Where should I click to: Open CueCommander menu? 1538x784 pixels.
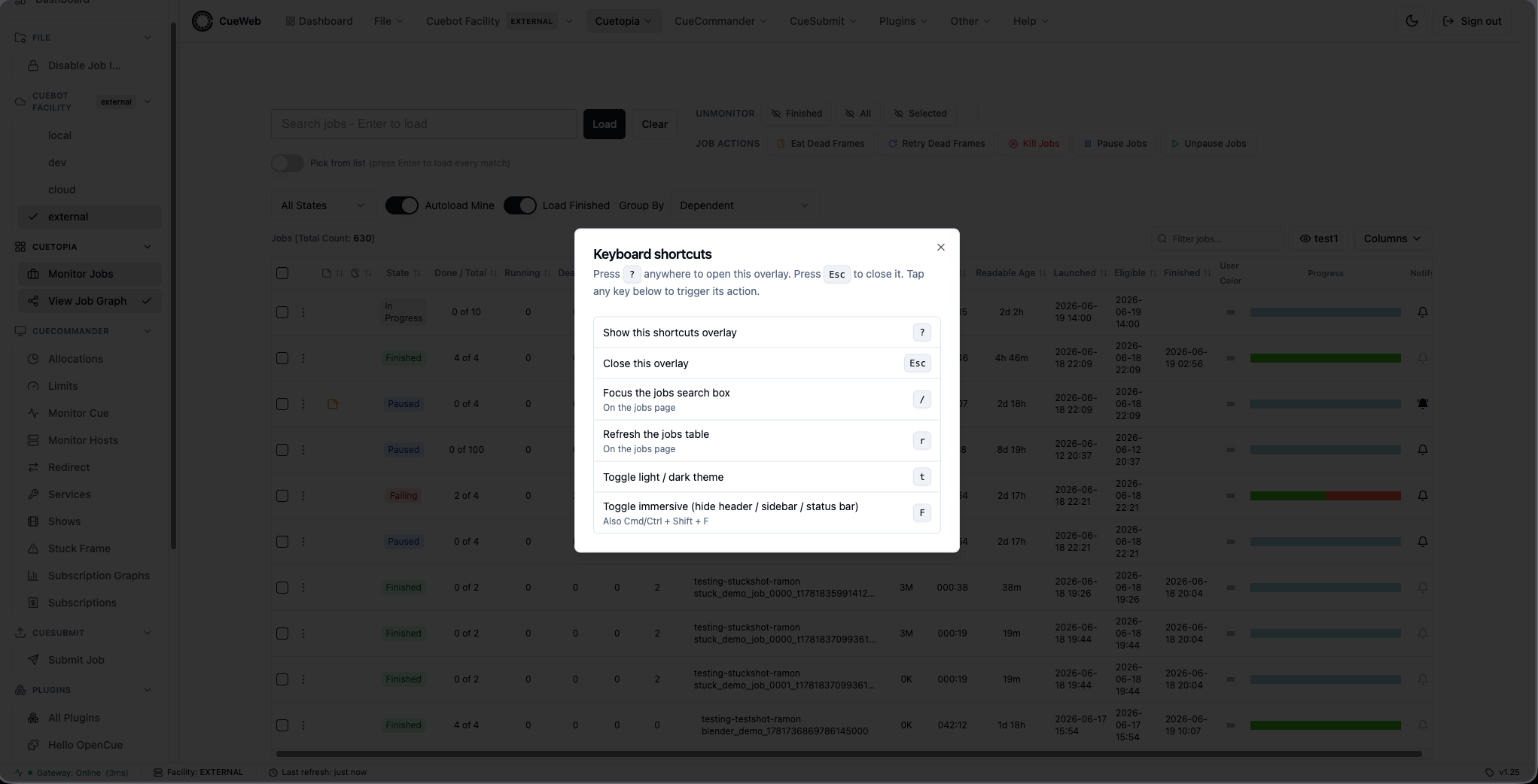(720, 21)
